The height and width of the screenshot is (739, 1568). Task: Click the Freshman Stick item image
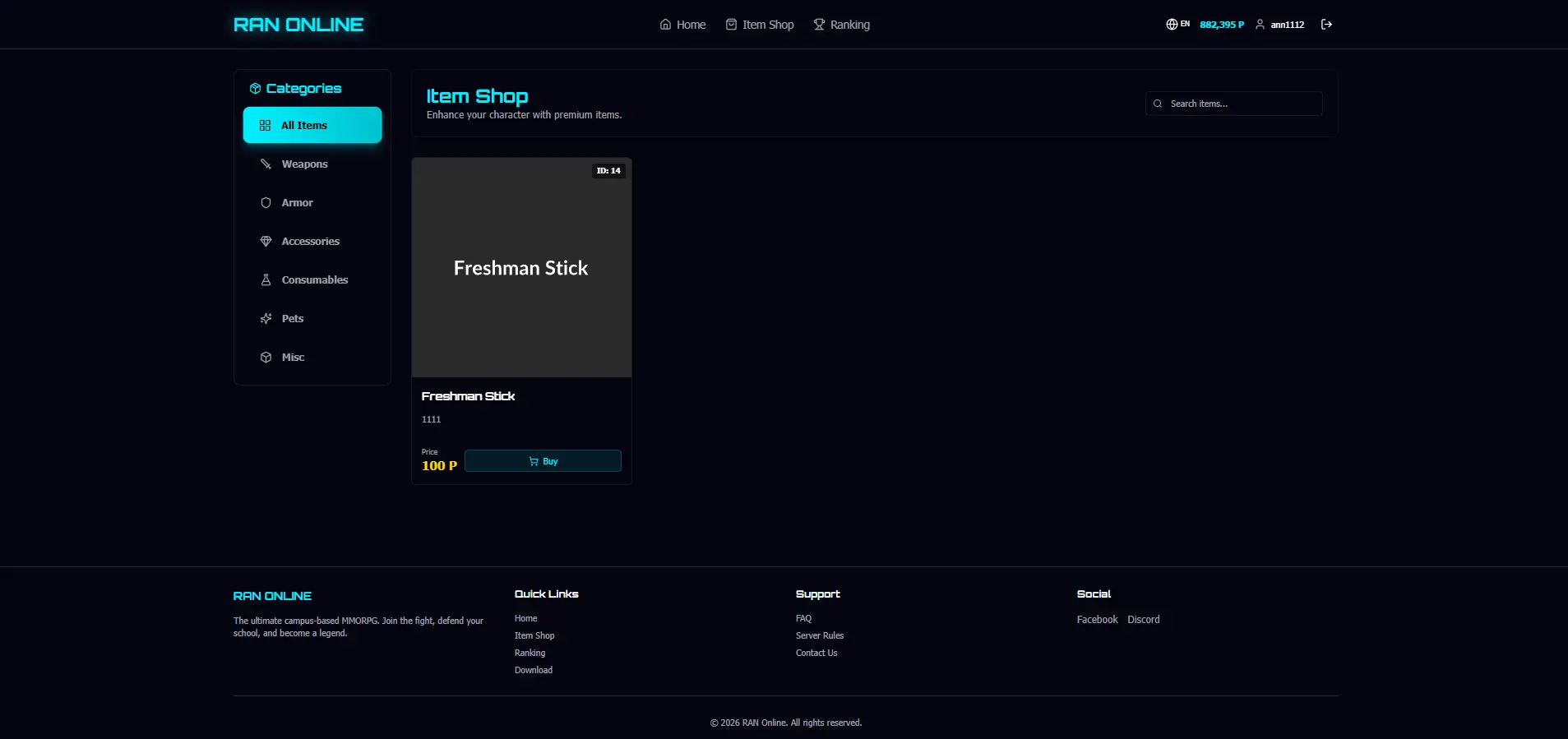tap(521, 267)
